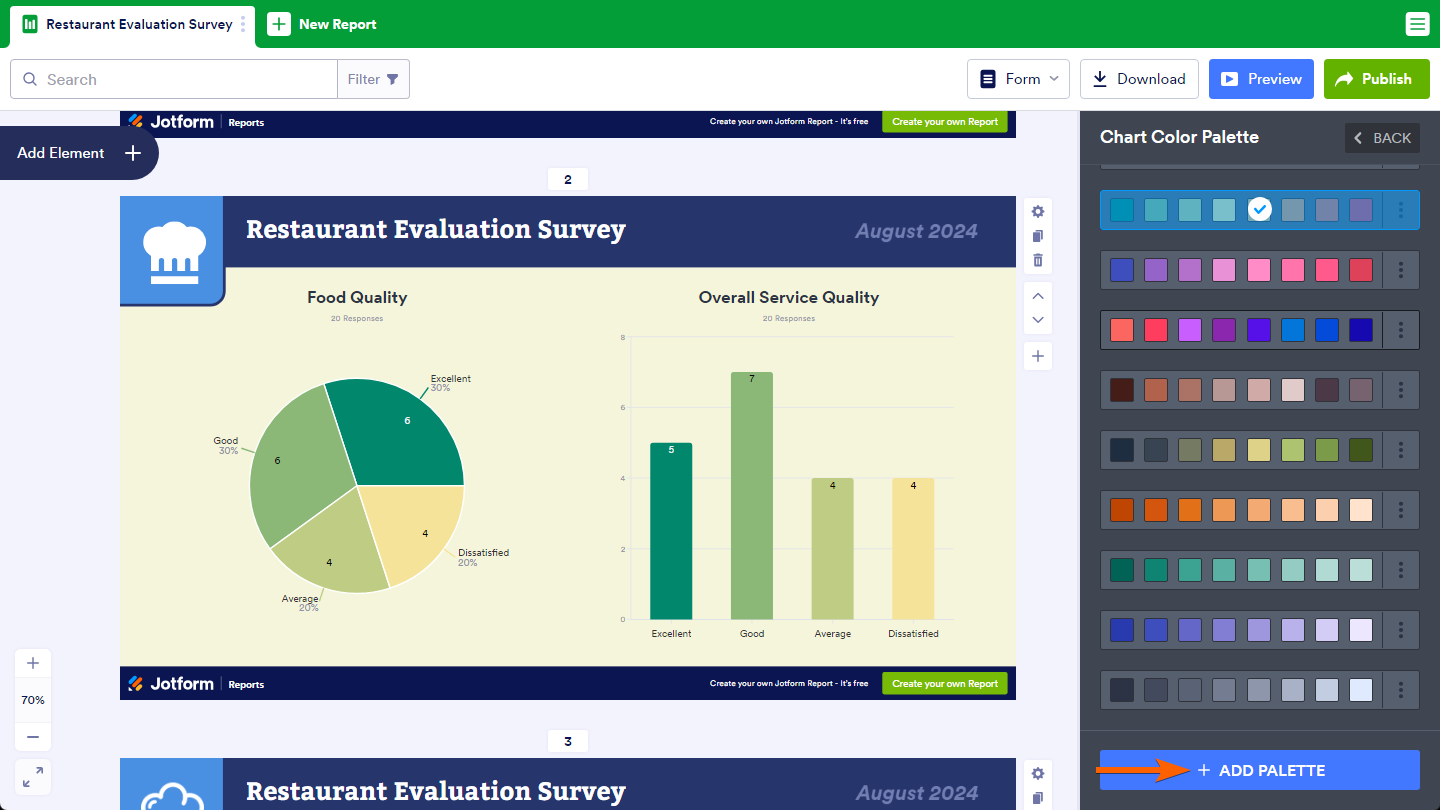
Task: Click into the Search input field
Action: point(185,79)
